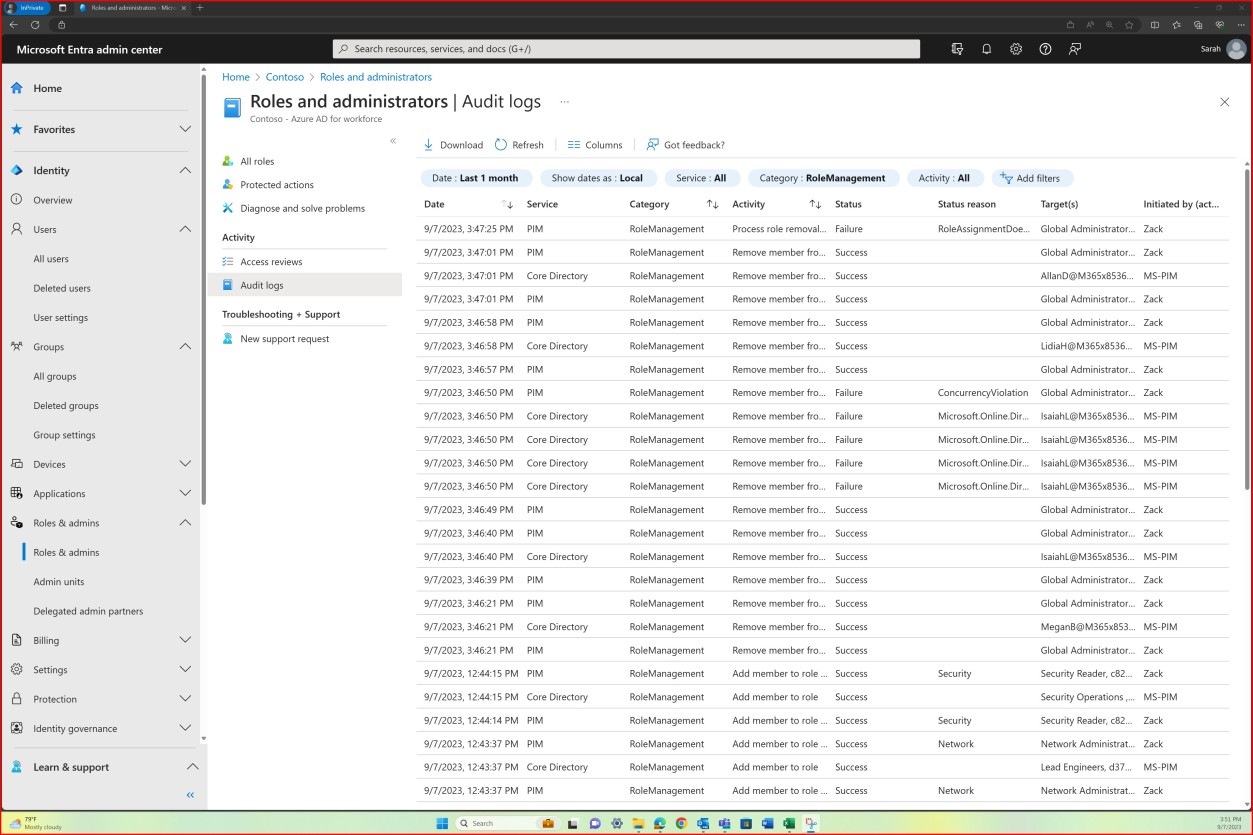
Task: Open the Copilot icon next to help
Action: click(x=1073, y=48)
